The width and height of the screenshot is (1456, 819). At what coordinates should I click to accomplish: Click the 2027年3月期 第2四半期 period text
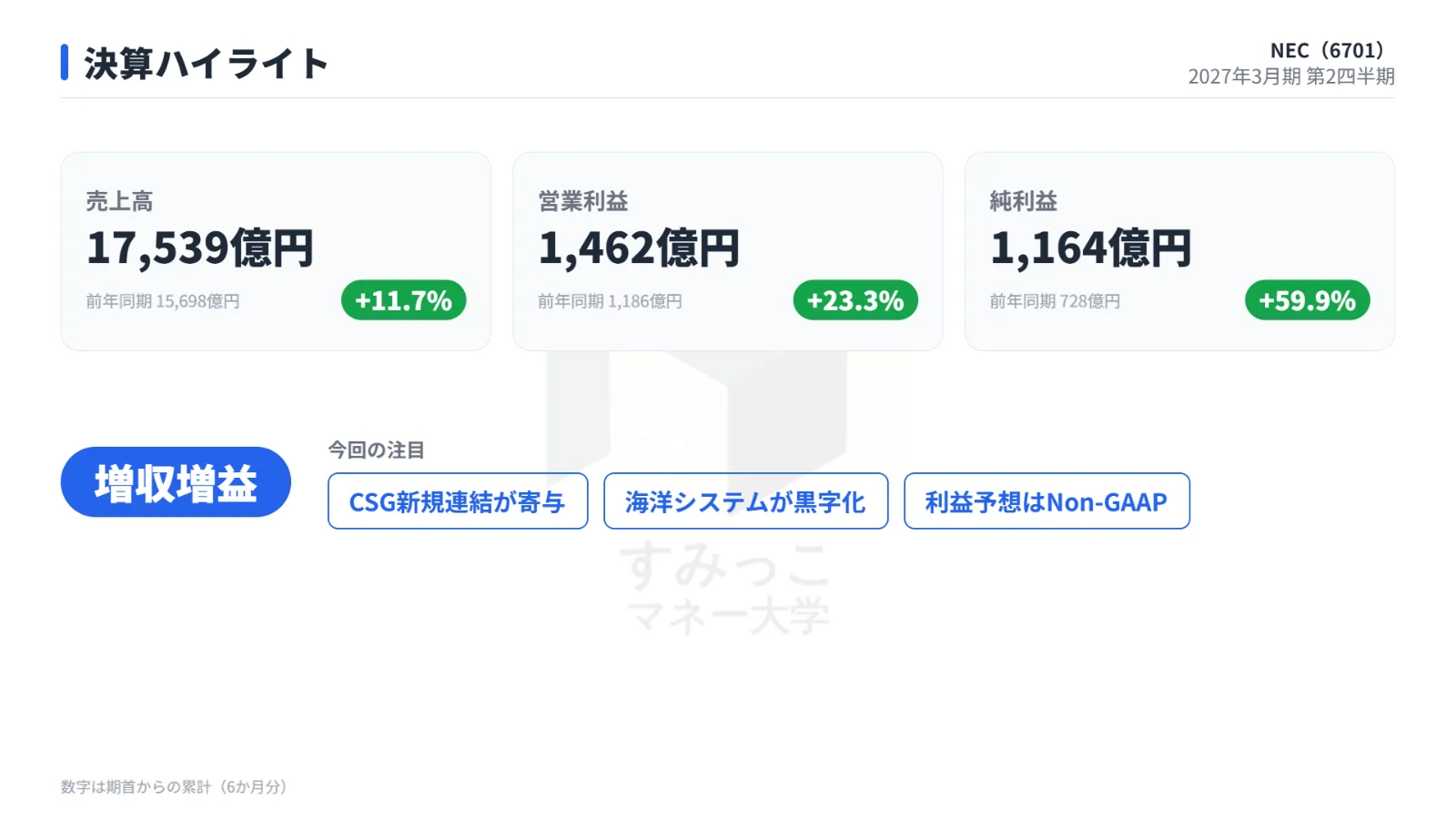point(1291,76)
